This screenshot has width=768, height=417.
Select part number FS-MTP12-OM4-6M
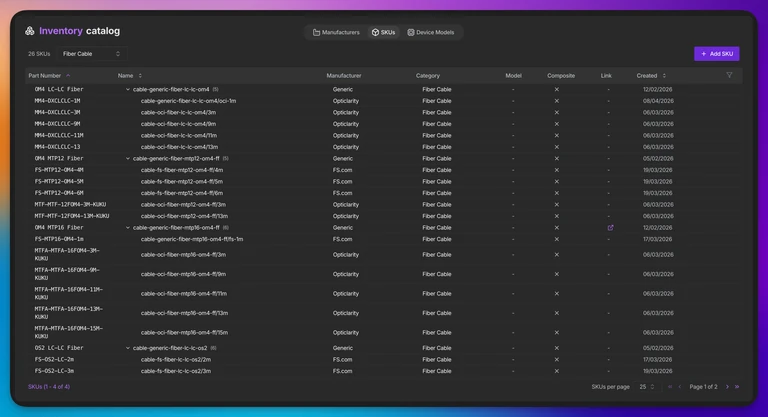(x=59, y=193)
